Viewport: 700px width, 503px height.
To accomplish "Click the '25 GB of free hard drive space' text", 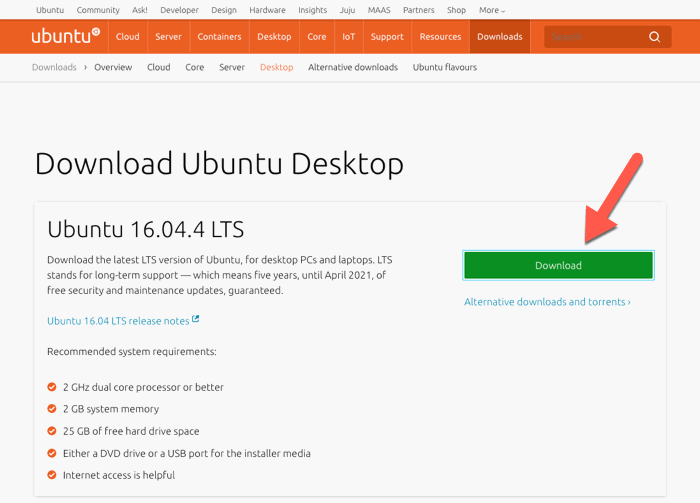I will (131, 431).
